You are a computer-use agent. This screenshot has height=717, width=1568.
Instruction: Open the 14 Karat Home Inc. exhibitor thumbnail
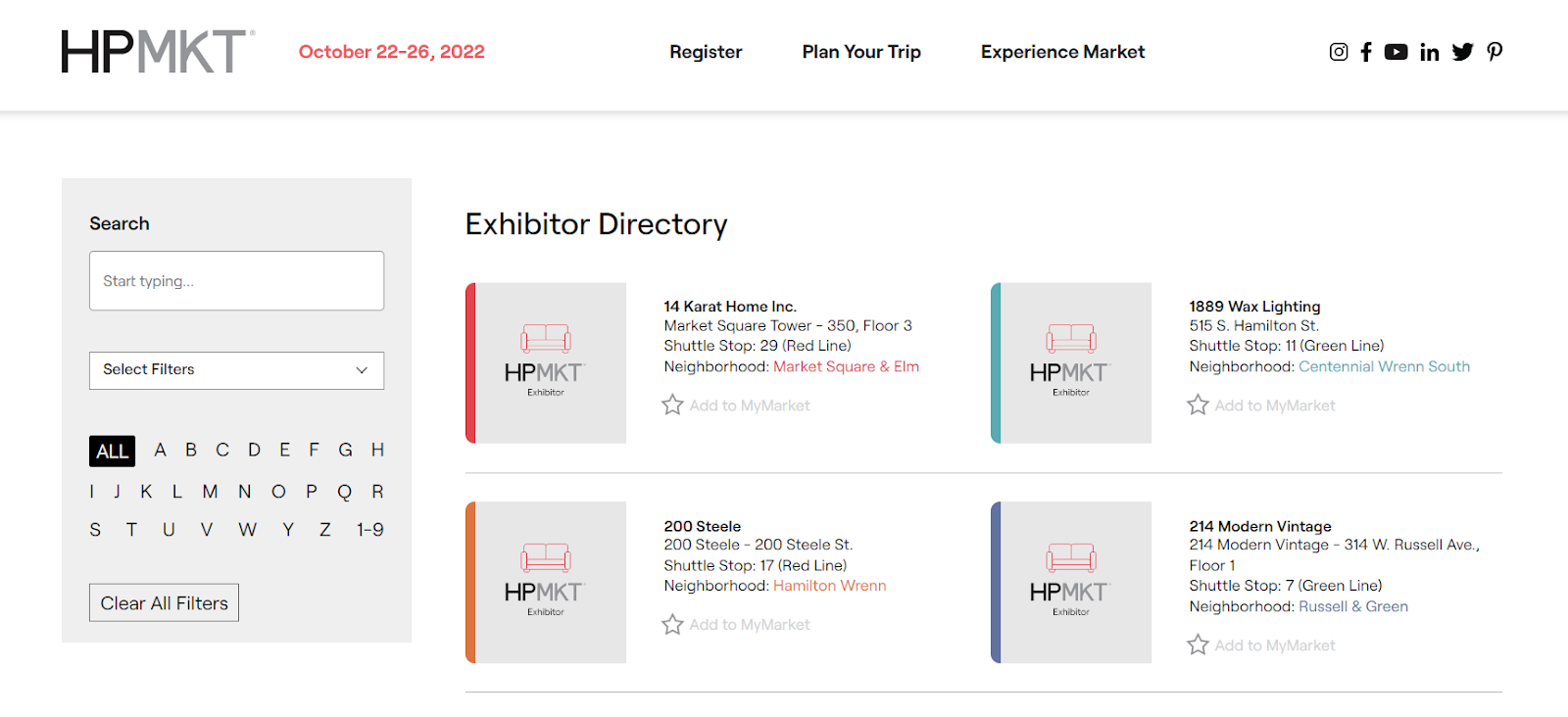(x=546, y=363)
